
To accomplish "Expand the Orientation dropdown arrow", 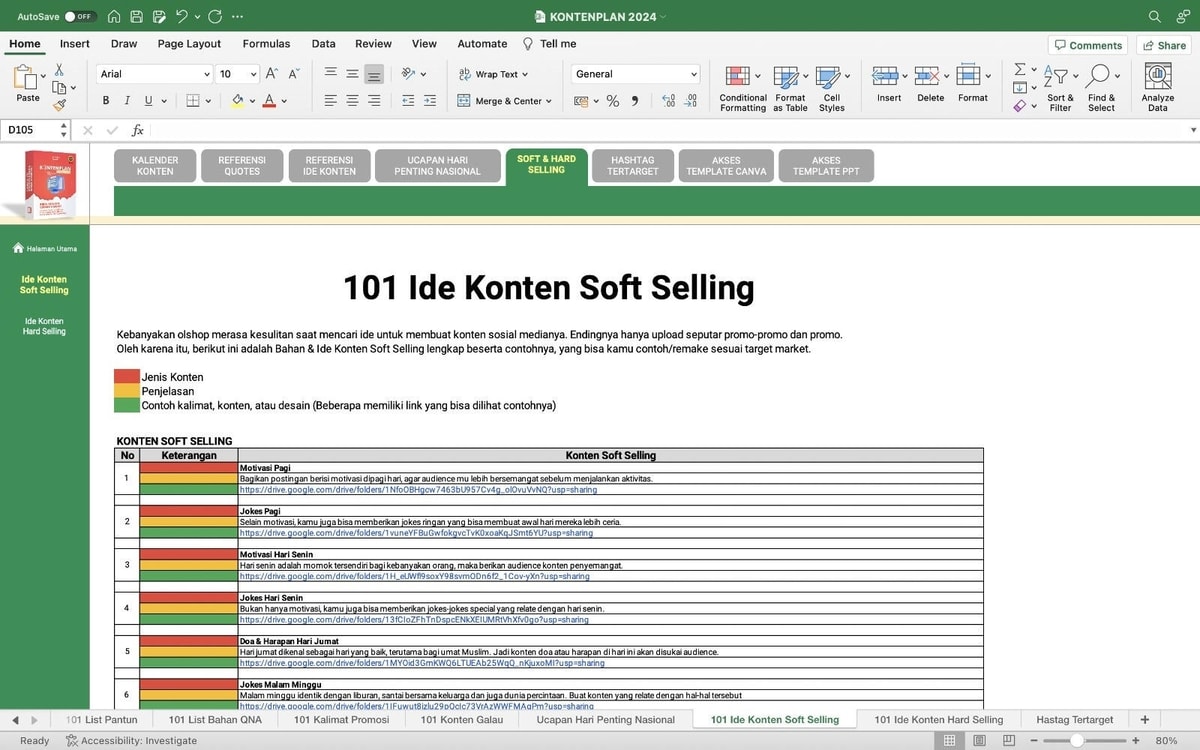I will (x=424, y=74).
